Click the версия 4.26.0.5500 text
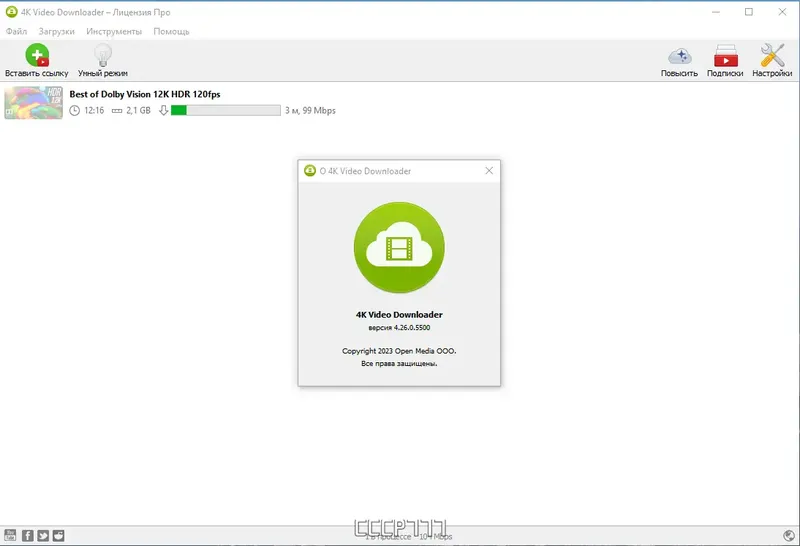 pyautogui.click(x=399, y=328)
